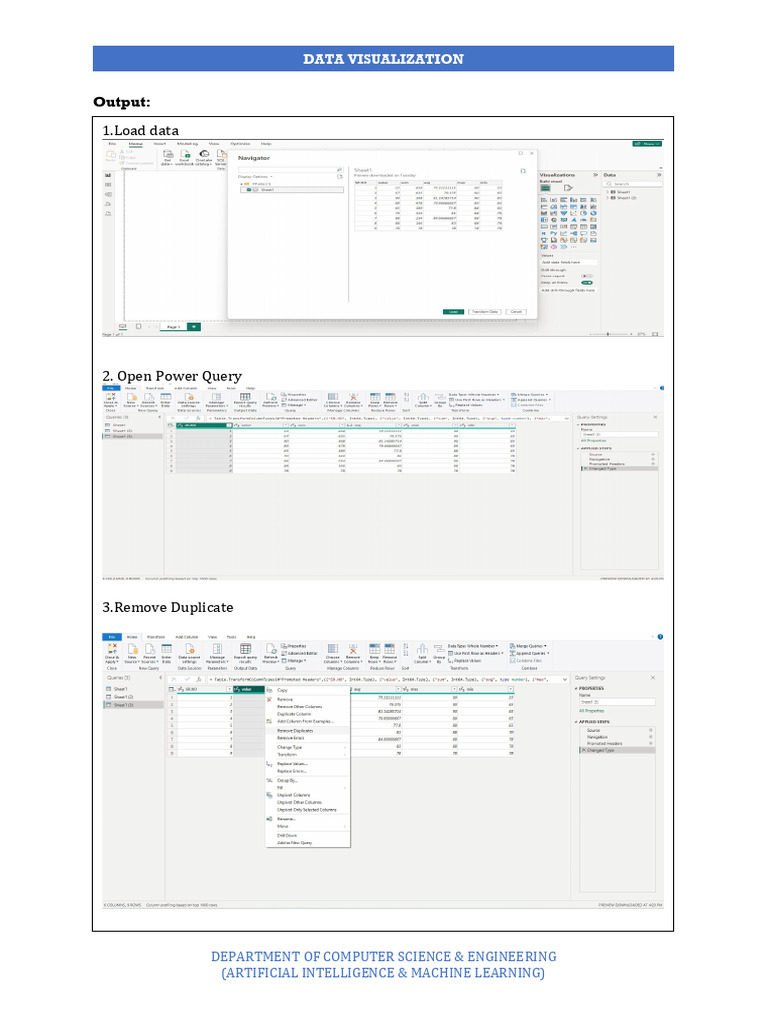Open Manage dropdown in Remove Duplicate screenshot ribbon
The image size is (768, 1024).
pyautogui.click(x=294, y=661)
